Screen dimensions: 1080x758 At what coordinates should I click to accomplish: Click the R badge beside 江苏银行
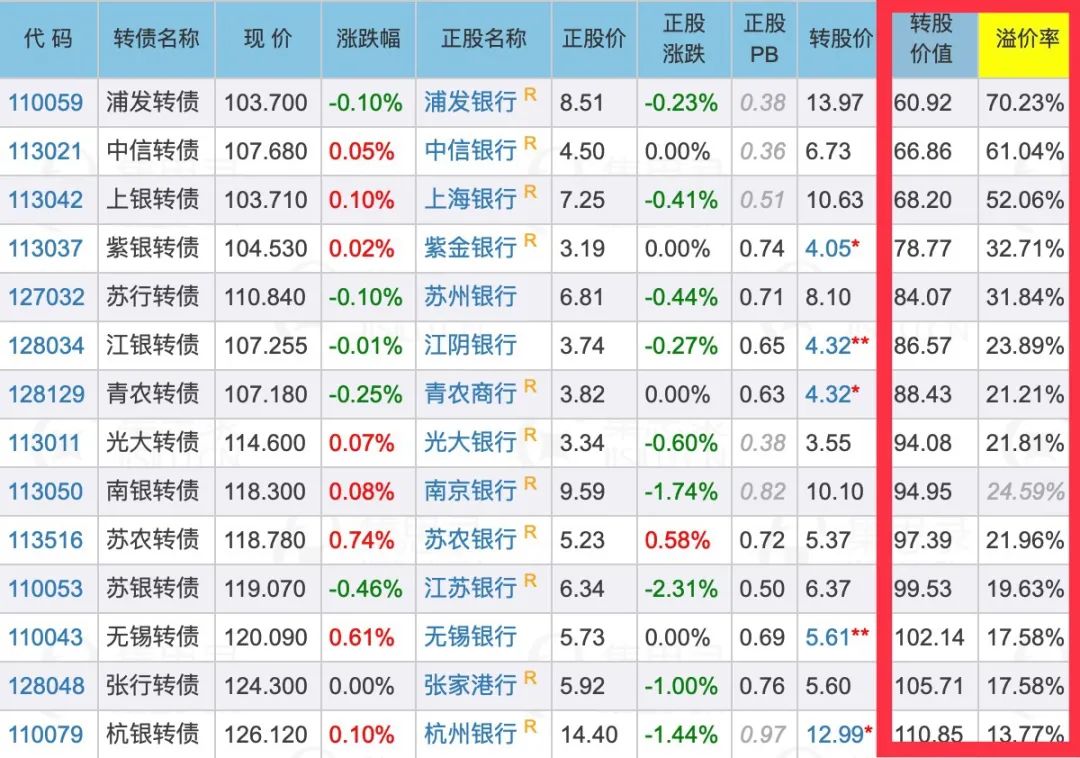pos(530,581)
